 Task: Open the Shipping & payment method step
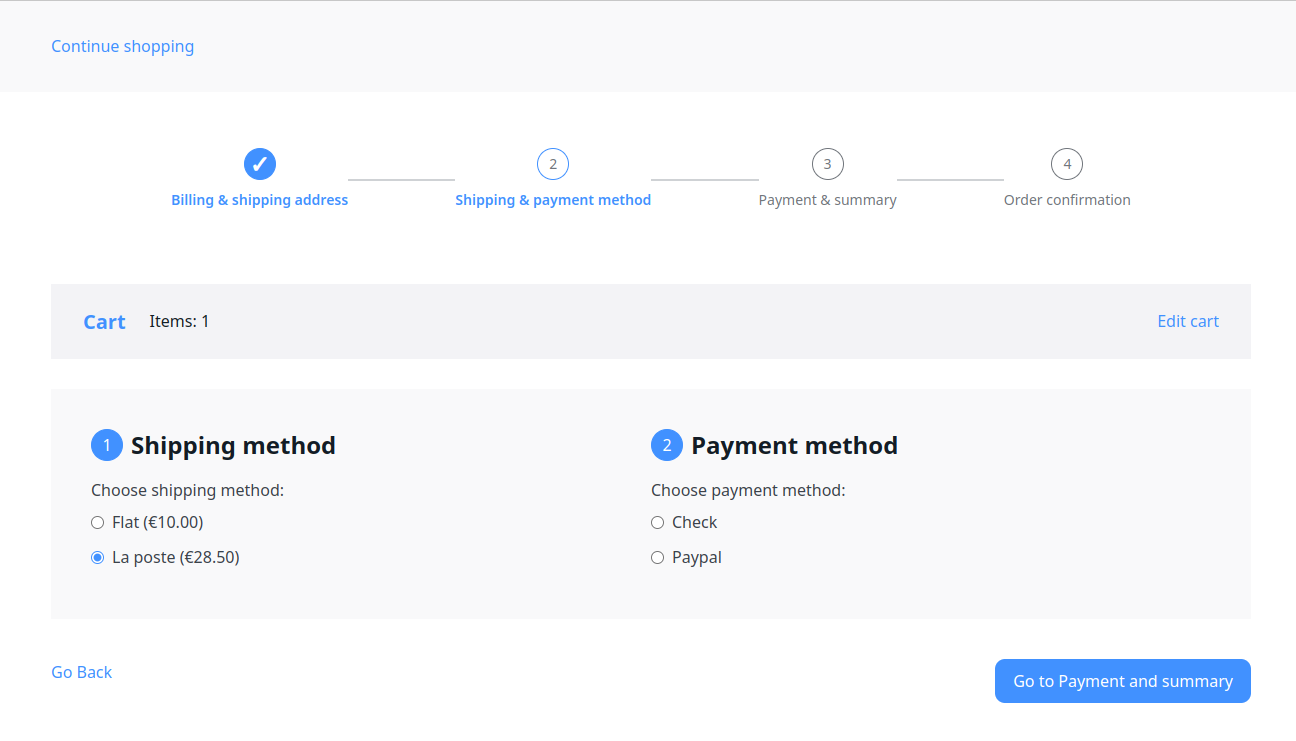[553, 200]
